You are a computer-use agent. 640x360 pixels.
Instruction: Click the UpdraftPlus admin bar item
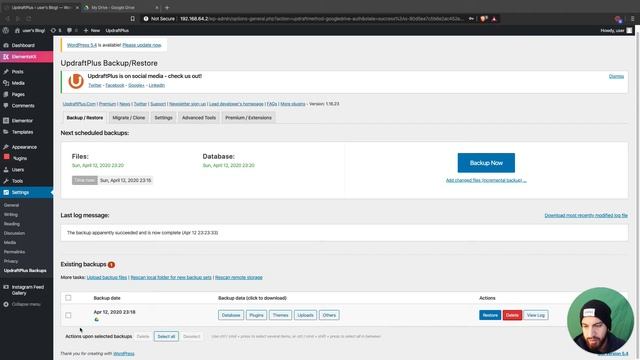(117, 30)
